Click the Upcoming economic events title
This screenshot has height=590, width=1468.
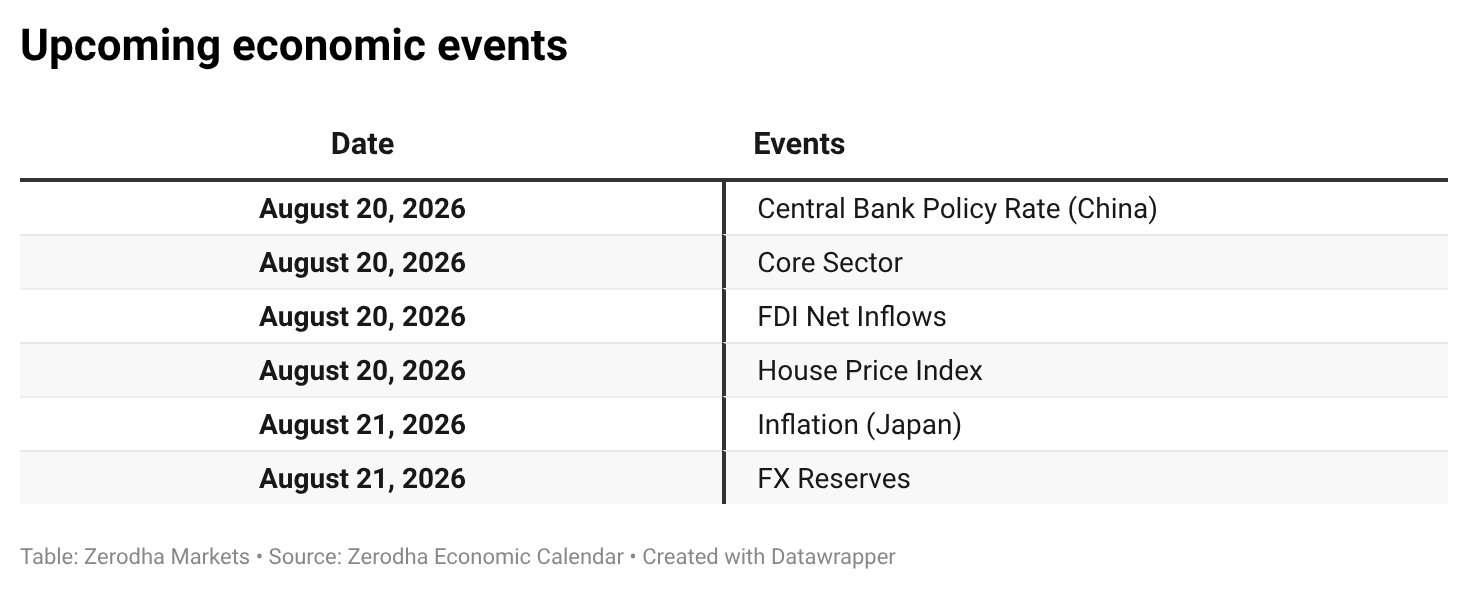pos(294,46)
